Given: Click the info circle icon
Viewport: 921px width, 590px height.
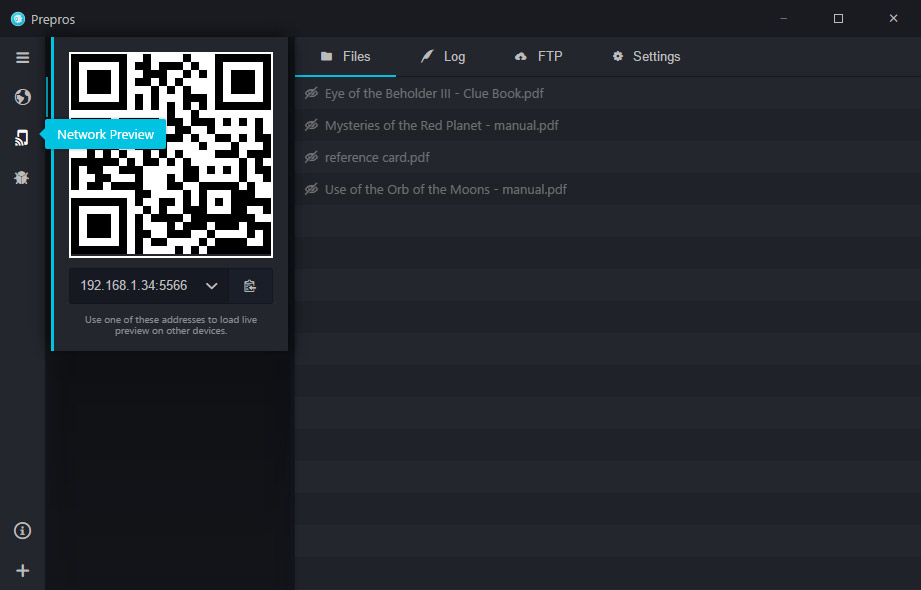Looking at the screenshot, I should click(x=22, y=531).
